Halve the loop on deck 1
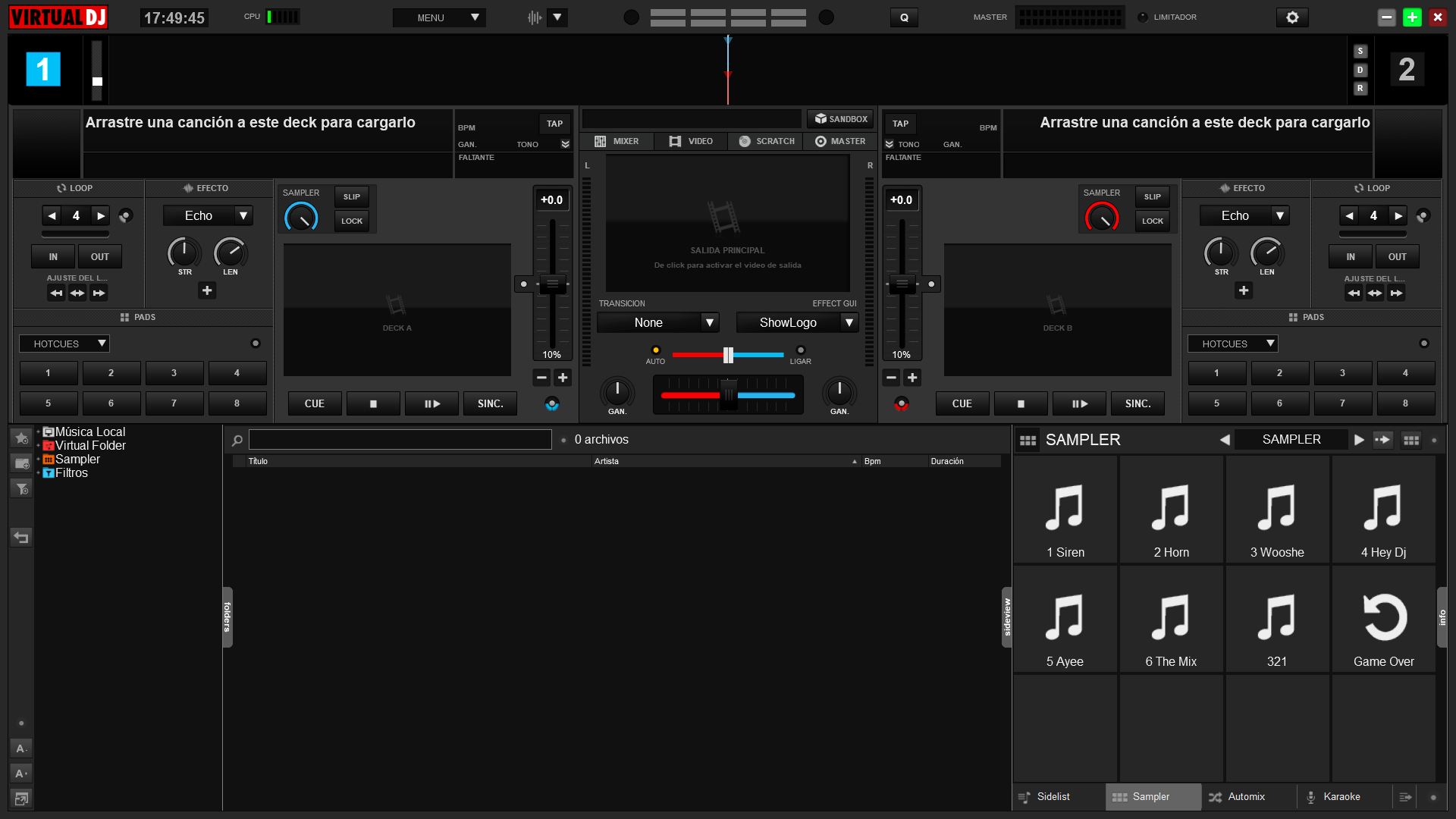 [52, 216]
